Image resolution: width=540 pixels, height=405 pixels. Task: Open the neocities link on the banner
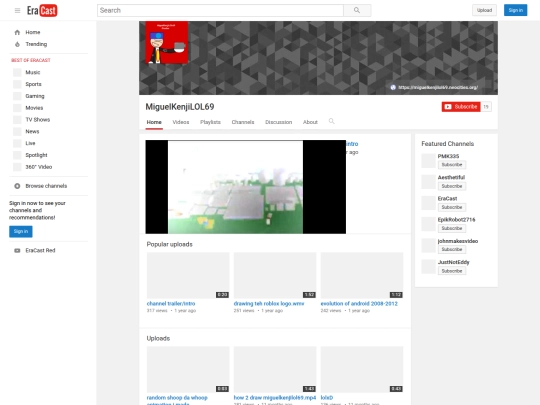click(x=438, y=87)
